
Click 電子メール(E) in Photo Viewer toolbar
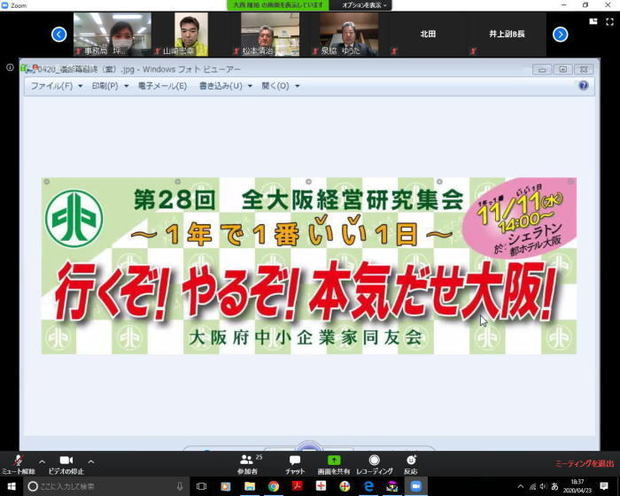[162, 86]
